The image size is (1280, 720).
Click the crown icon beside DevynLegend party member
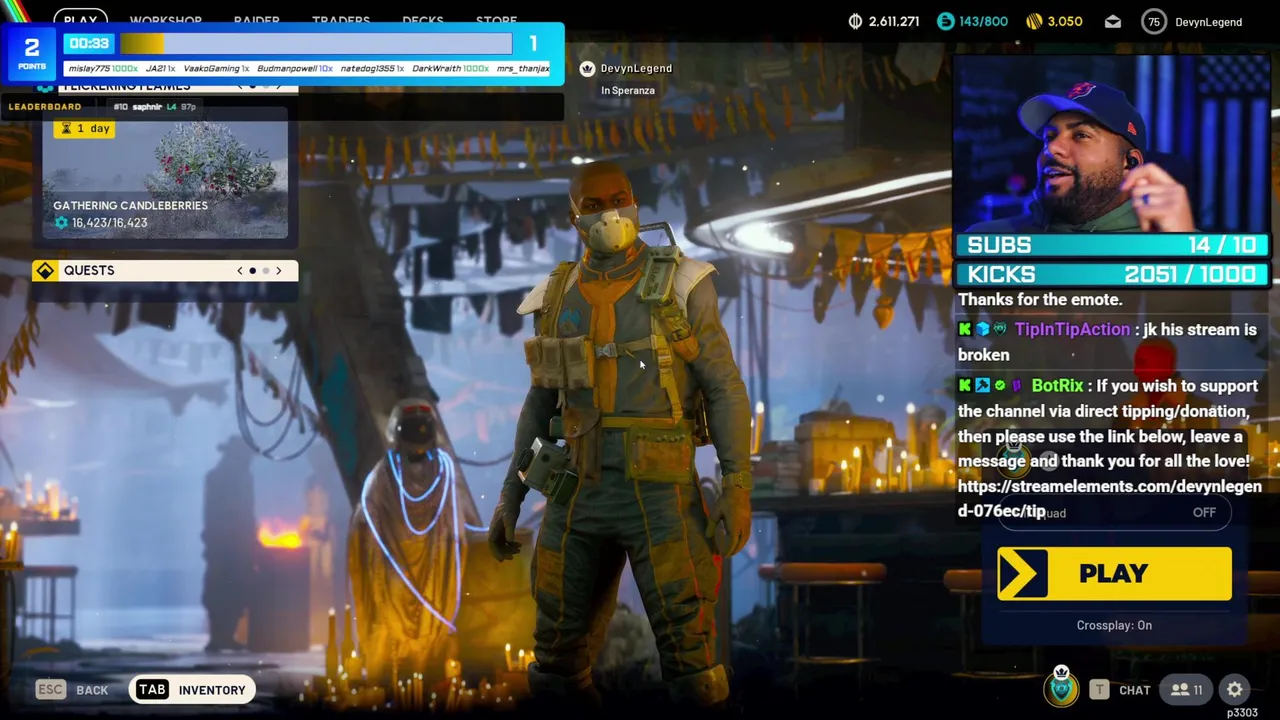(587, 68)
